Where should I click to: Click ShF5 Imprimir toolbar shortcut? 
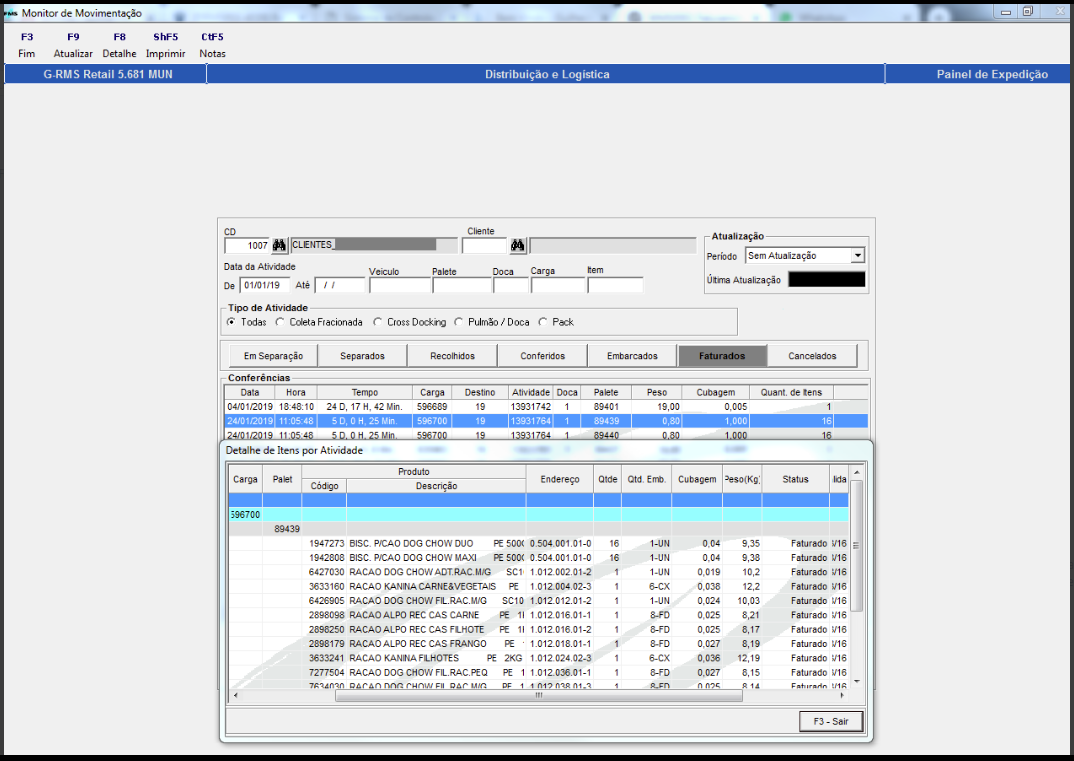(166, 45)
